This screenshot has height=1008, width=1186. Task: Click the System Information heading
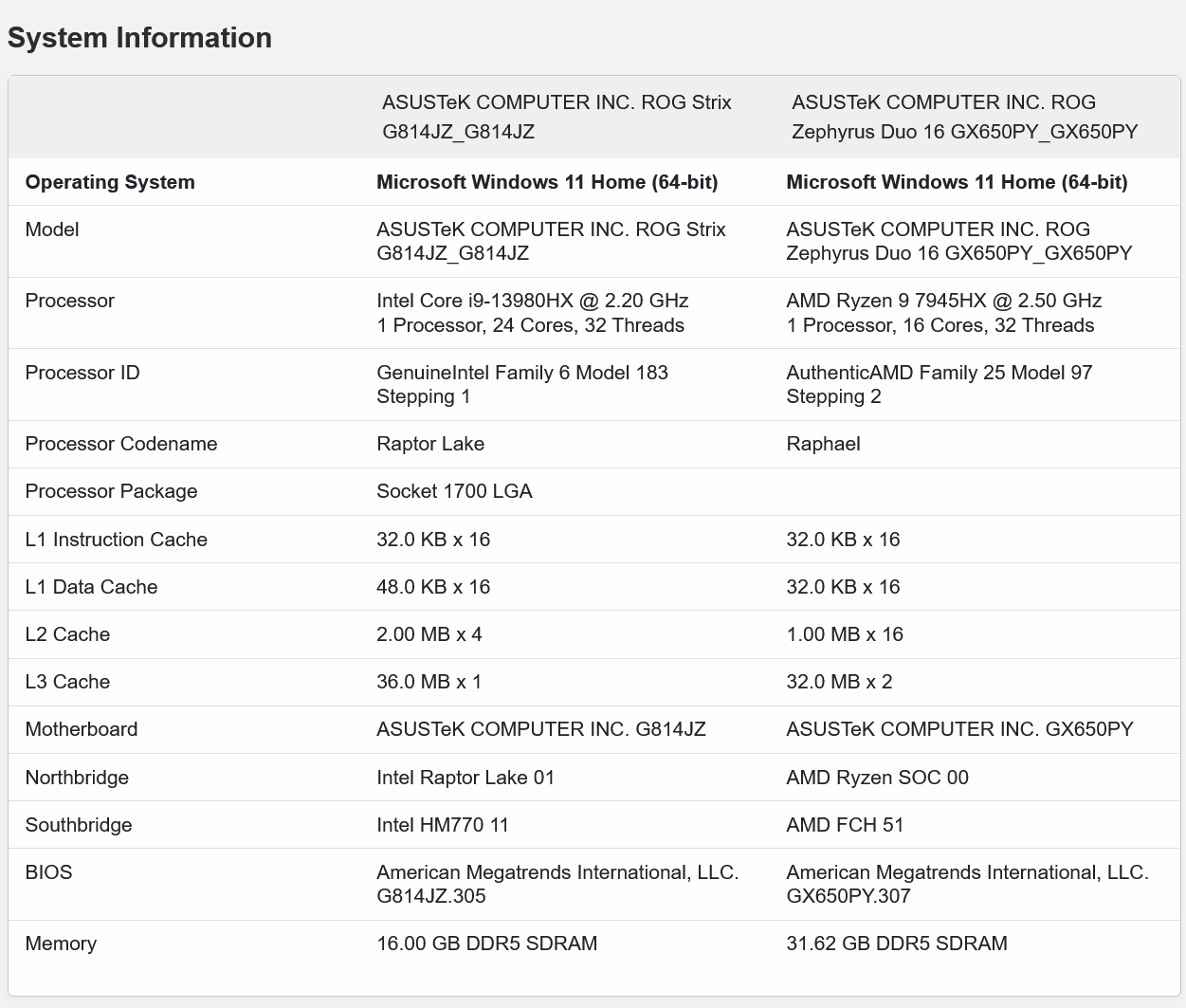[139, 38]
